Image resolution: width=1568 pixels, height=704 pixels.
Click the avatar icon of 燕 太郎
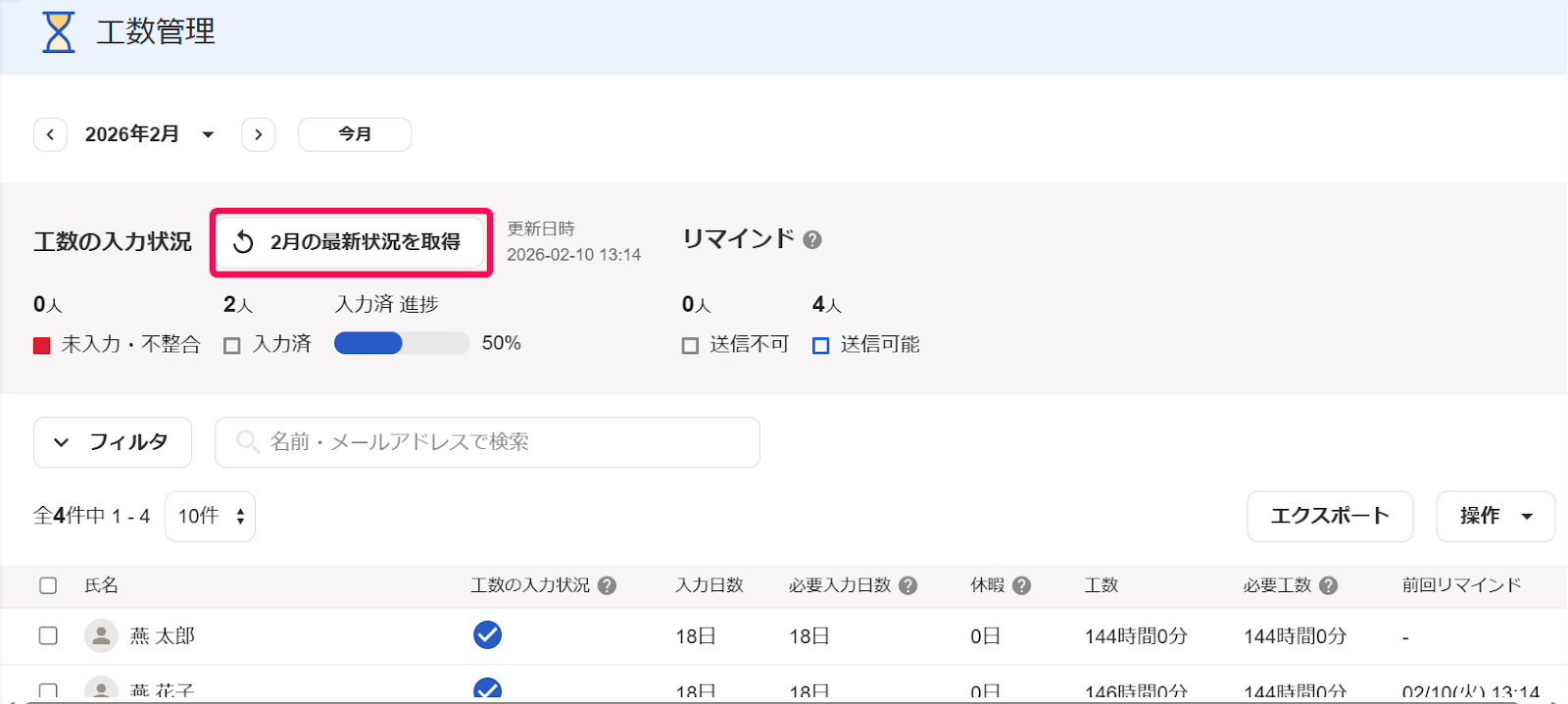click(x=101, y=635)
